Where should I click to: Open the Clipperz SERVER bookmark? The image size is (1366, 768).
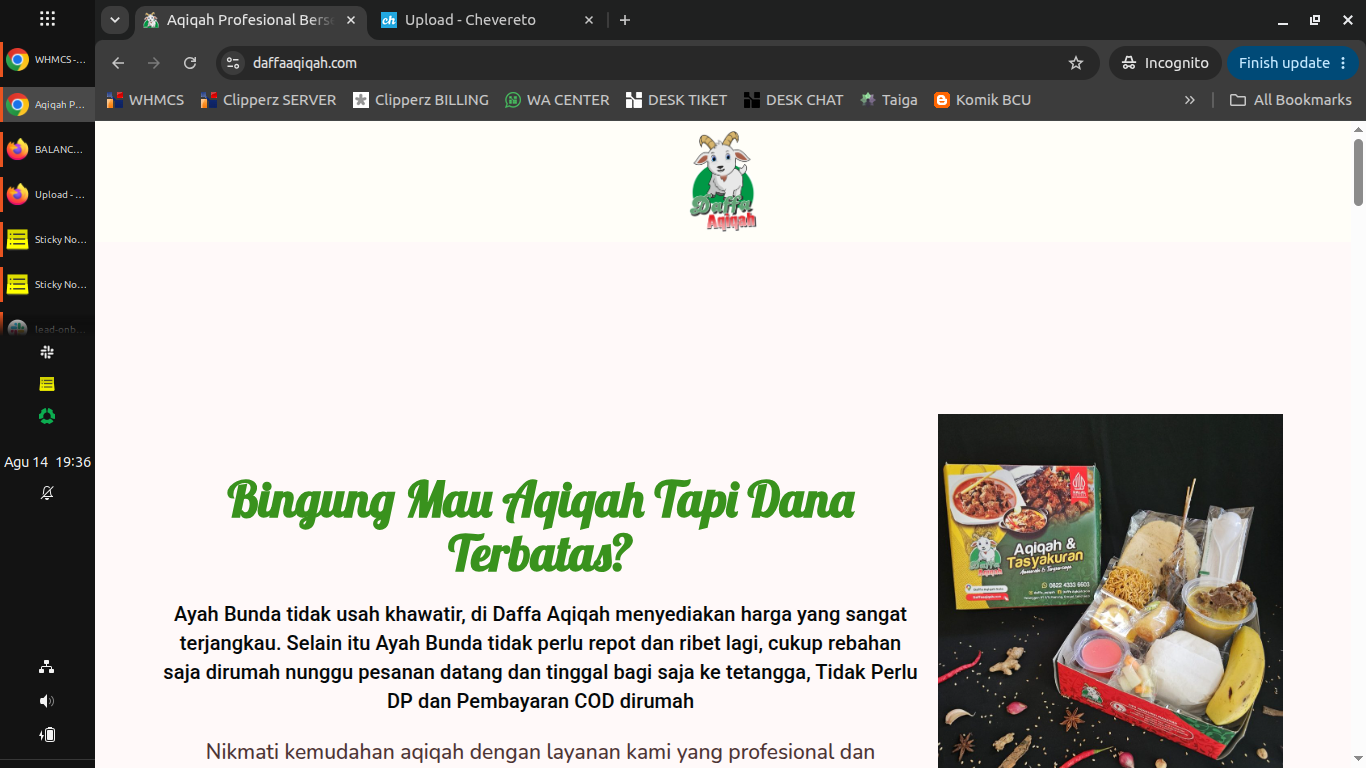269,100
